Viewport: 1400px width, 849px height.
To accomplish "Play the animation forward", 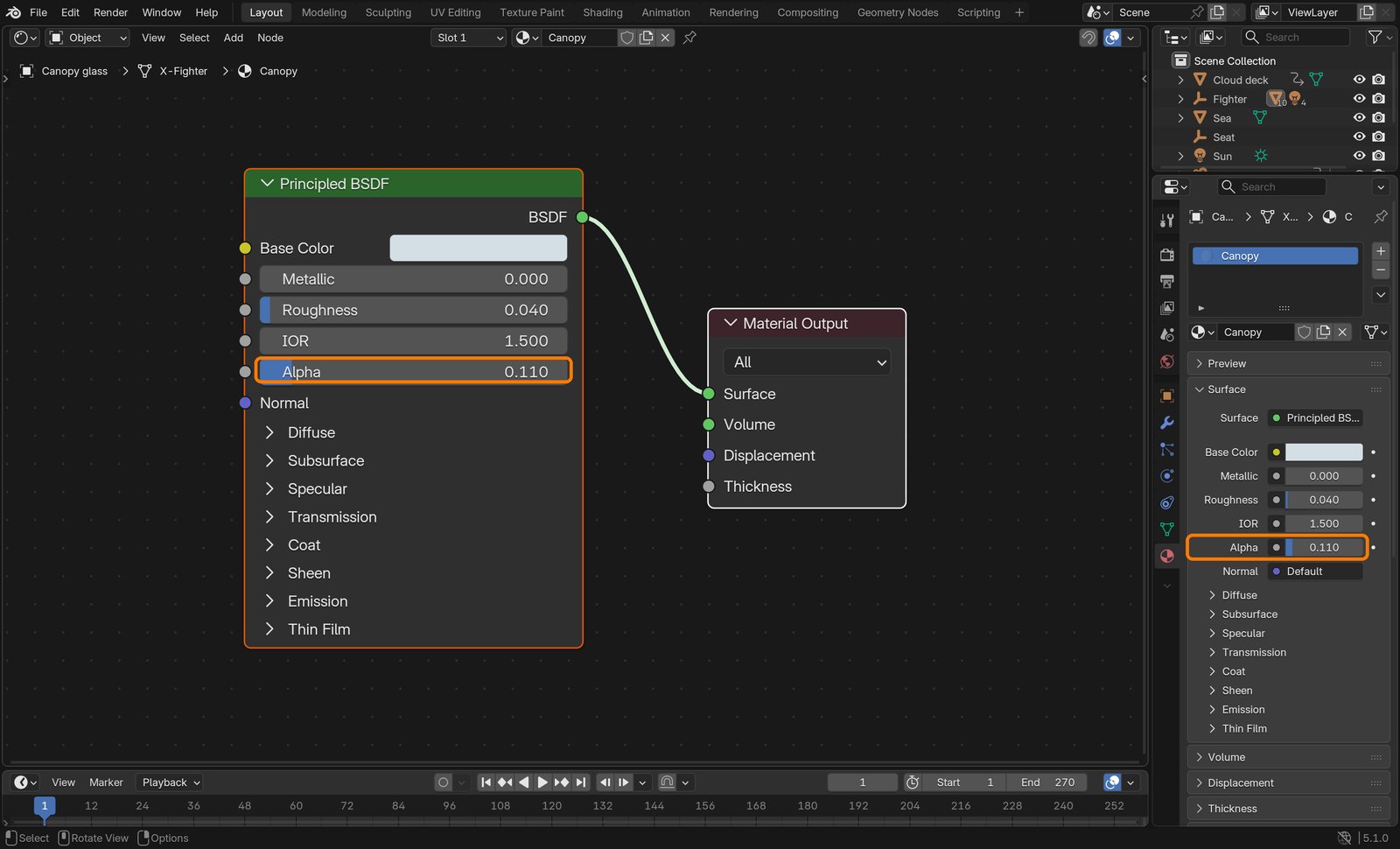I will tap(542, 782).
